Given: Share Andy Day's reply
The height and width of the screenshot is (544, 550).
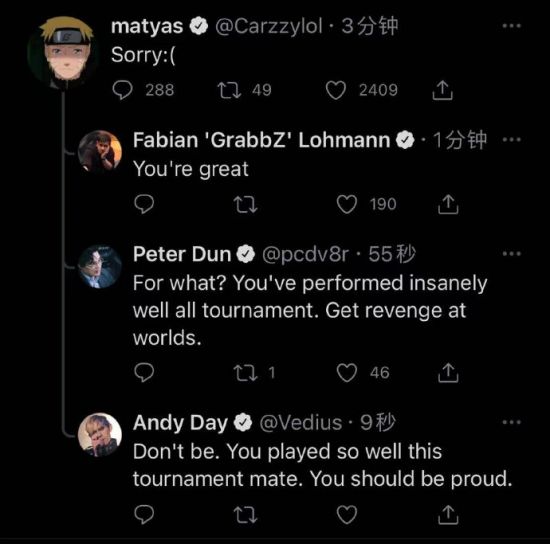Looking at the screenshot, I should pos(448,515).
